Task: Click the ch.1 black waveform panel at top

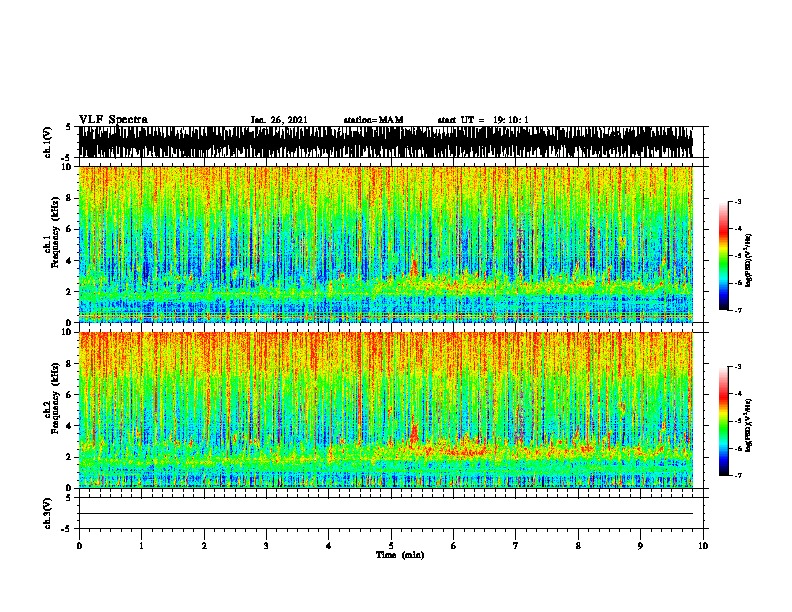Action: 386,142
